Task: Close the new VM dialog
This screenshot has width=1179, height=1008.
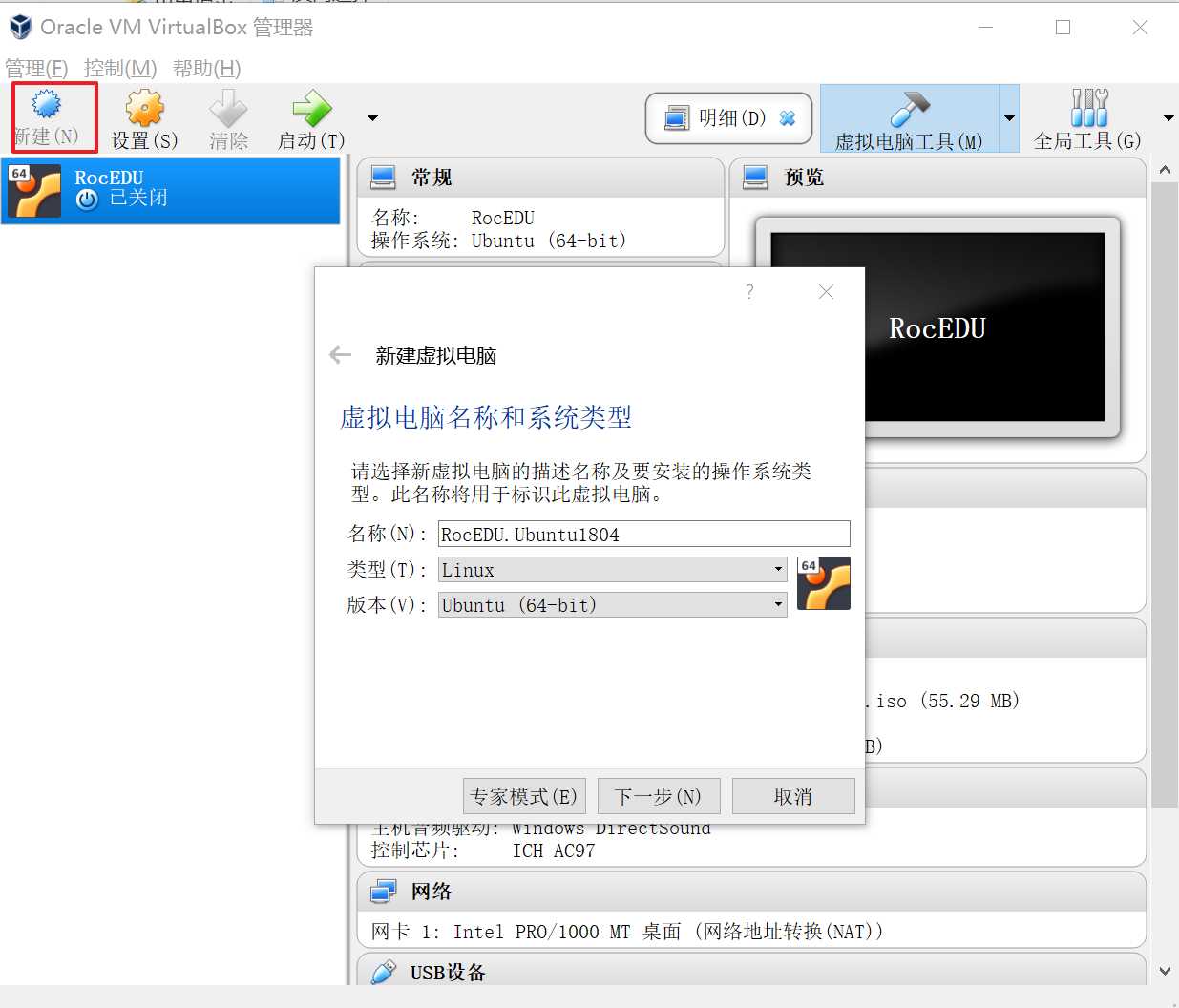Action: click(x=826, y=291)
